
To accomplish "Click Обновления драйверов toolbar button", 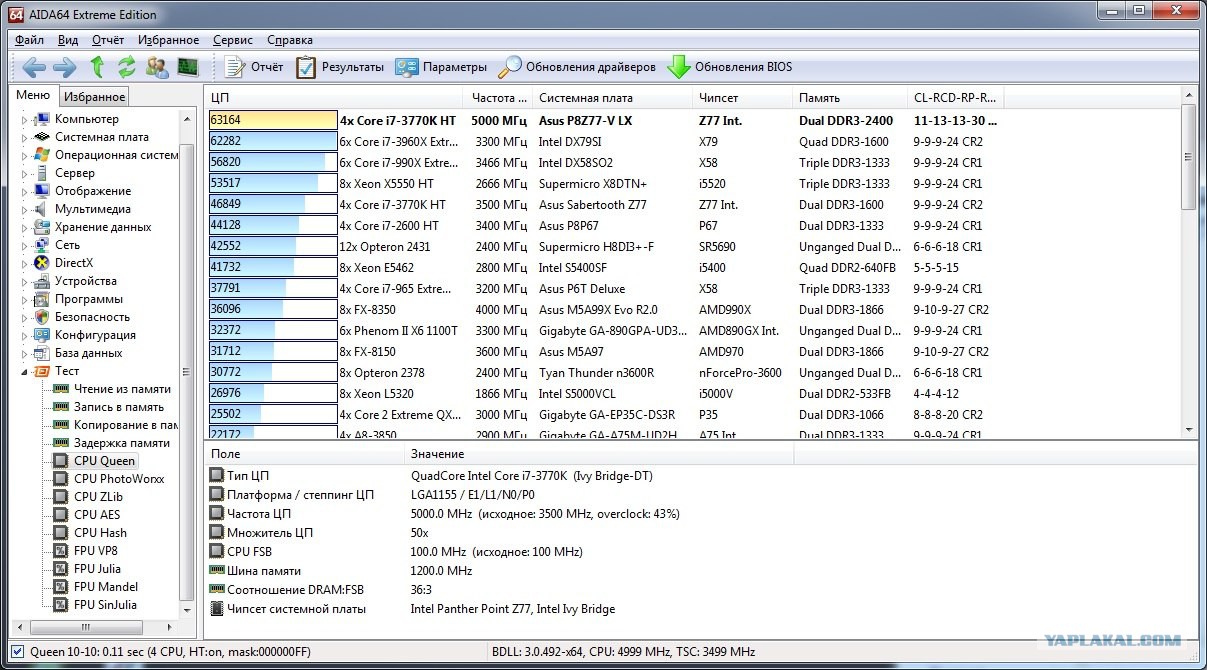I will pos(577,67).
